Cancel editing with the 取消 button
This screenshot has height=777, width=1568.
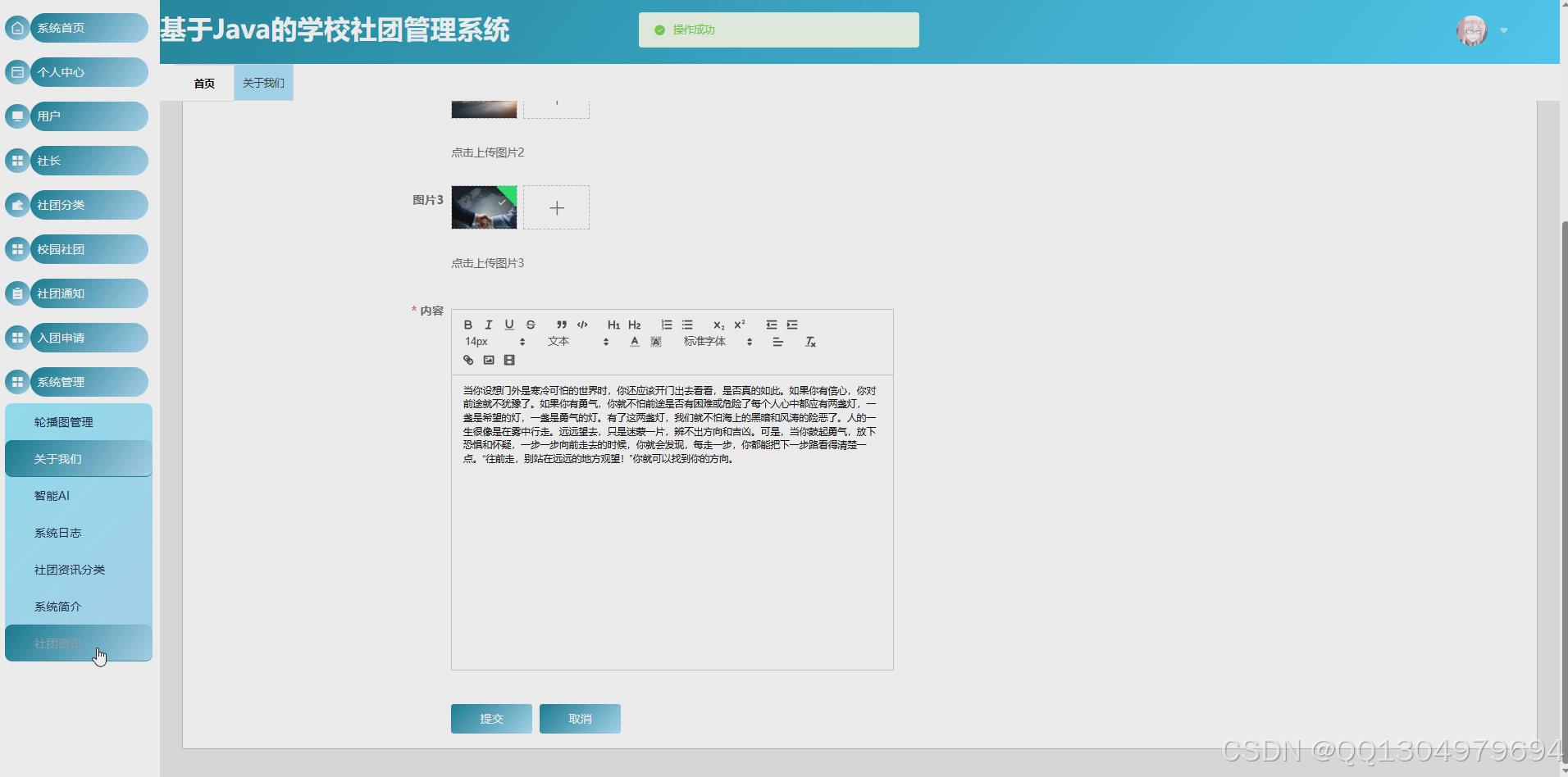[579, 718]
